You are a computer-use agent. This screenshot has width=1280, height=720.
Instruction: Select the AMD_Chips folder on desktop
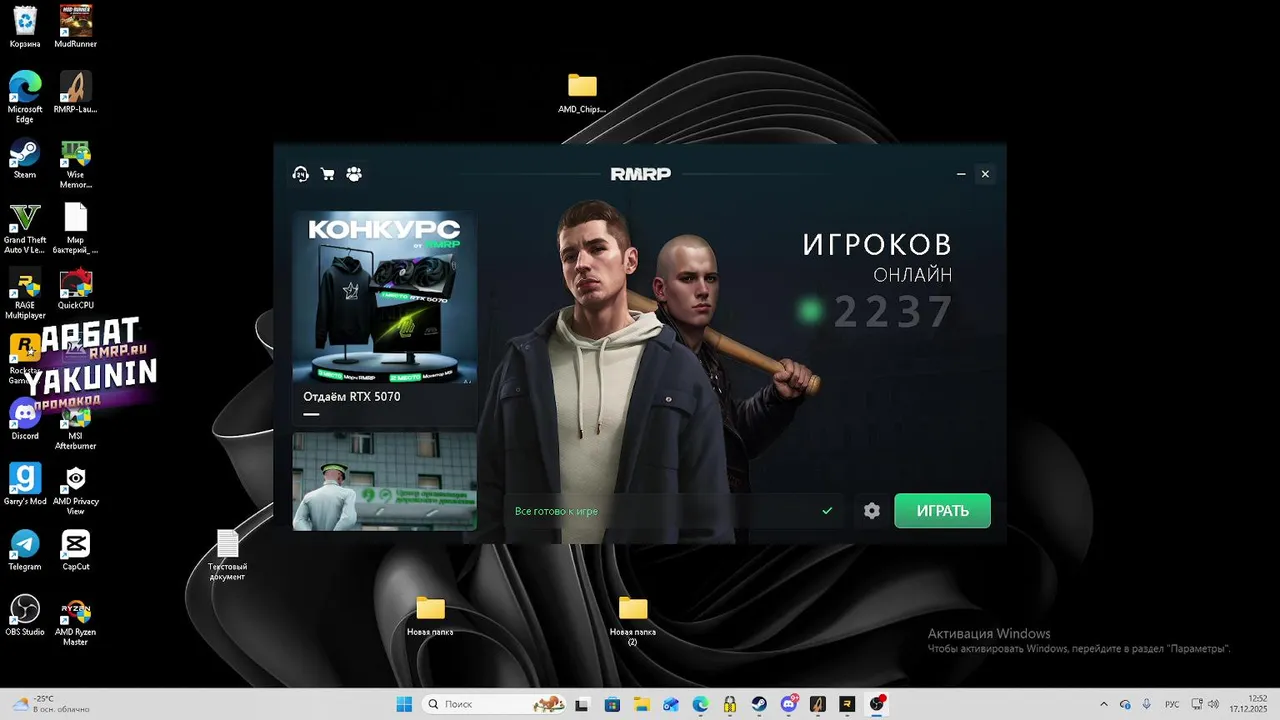tap(582, 93)
